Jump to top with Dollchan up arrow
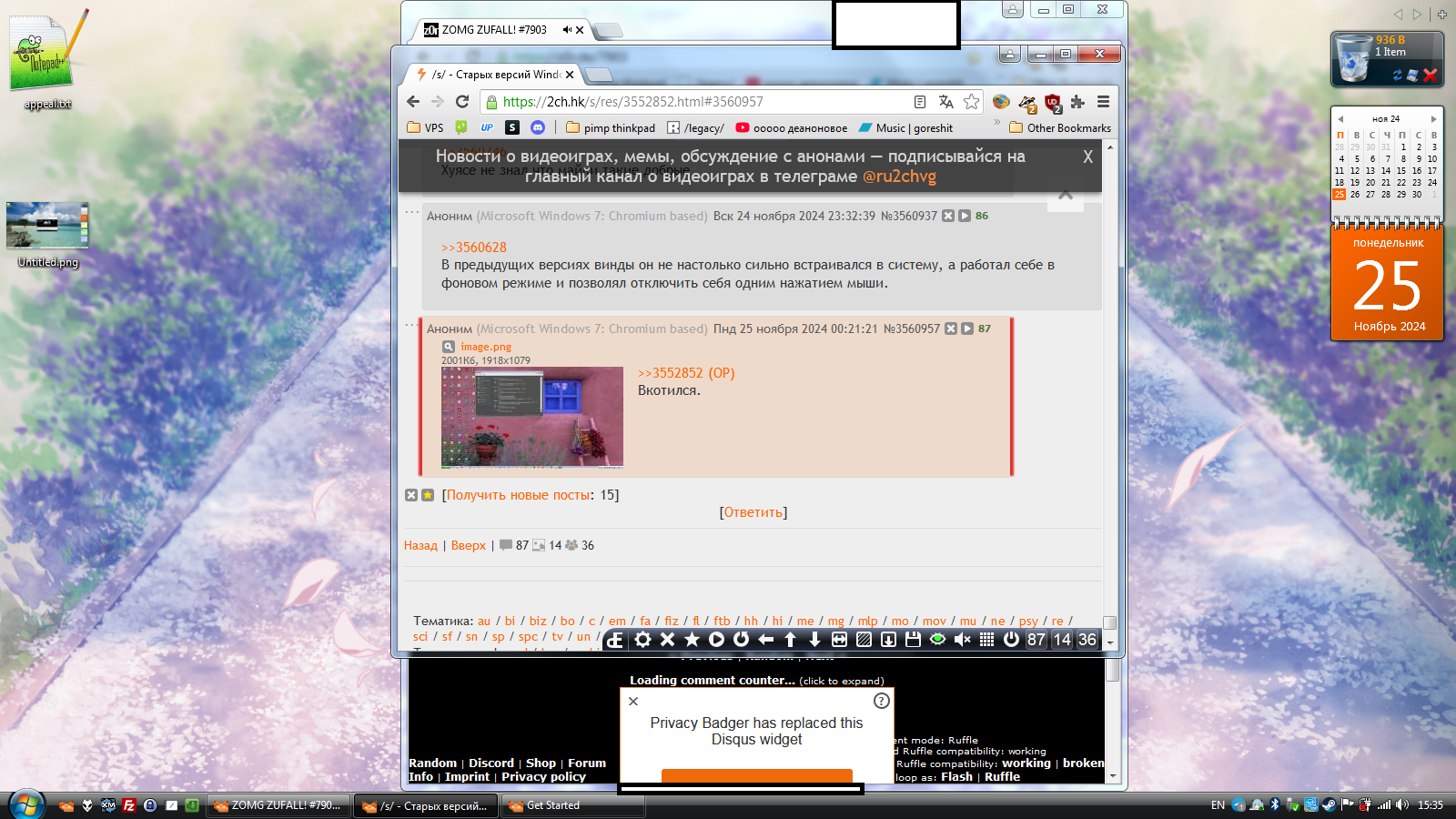Viewport: 1456px width, 819px height. pos(790,640)
